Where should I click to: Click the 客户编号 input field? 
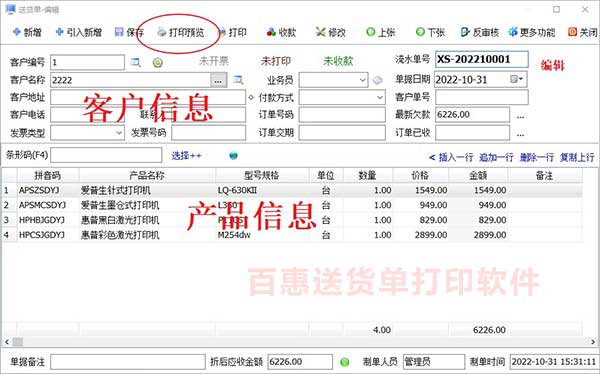coord(87,62)
